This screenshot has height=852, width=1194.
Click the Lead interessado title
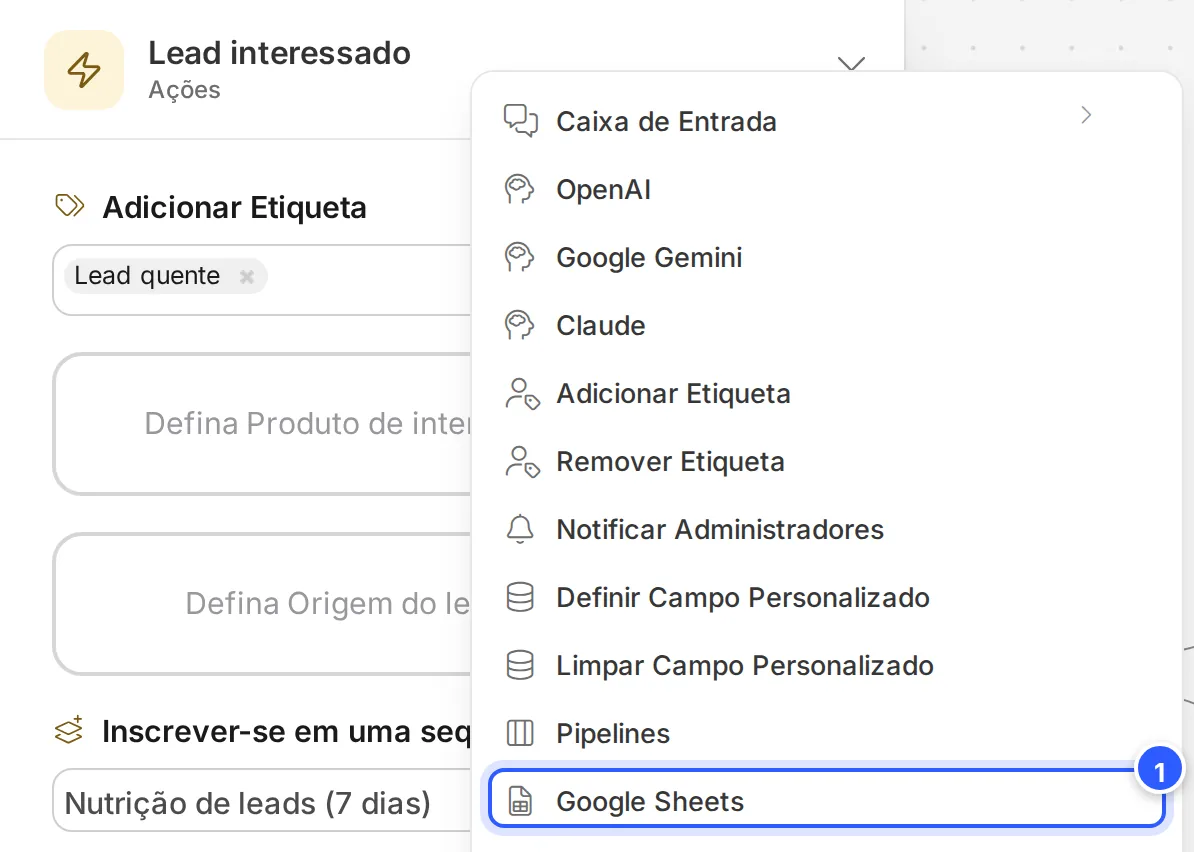point(279,53)
